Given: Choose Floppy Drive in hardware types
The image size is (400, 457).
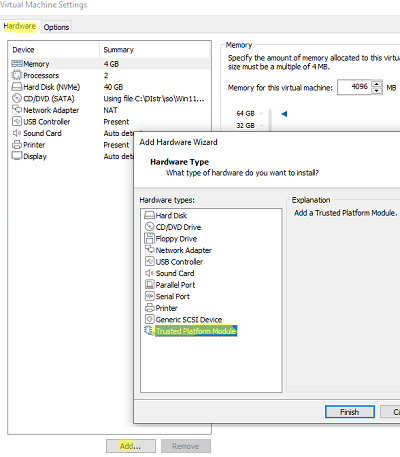Looking at the screenshot, I should click(x=176, y=239).
